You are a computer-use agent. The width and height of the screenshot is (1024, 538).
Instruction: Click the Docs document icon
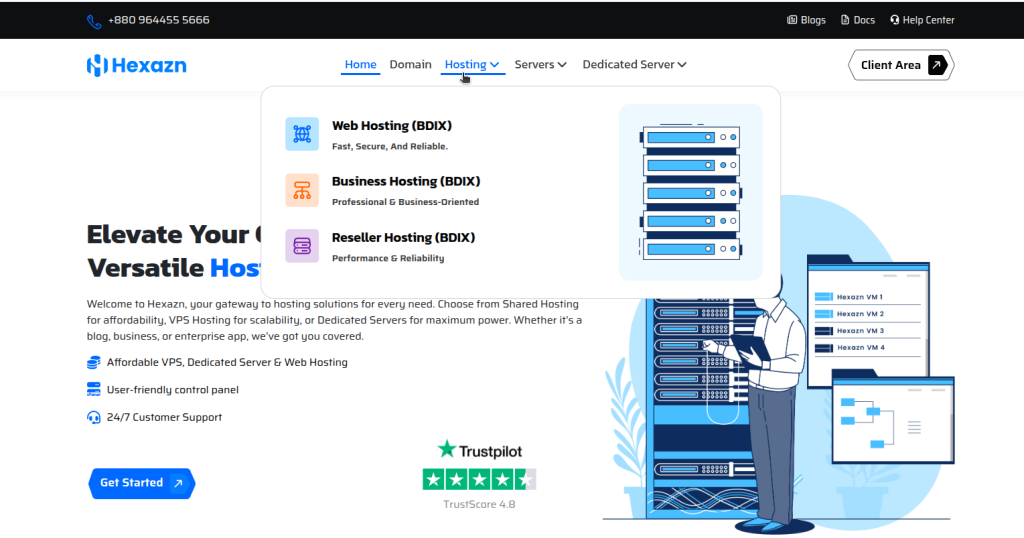[x=845, y=20]
